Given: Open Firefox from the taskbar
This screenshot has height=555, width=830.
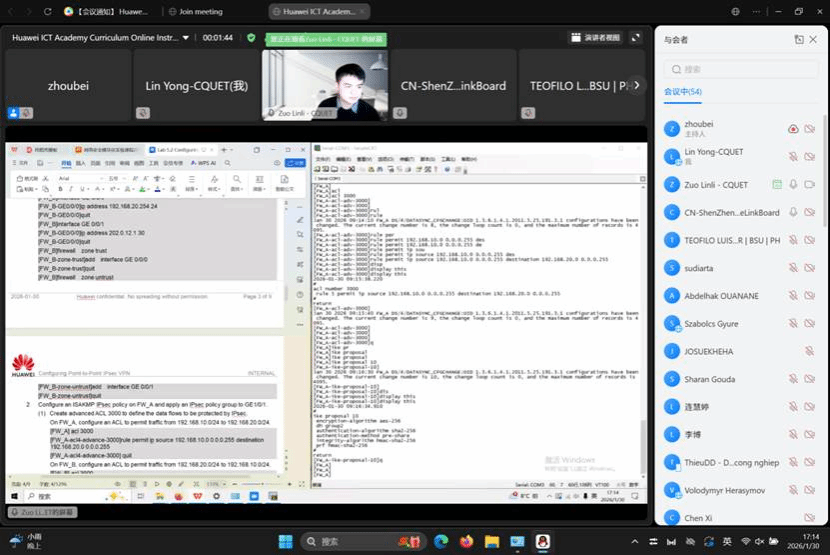Looking at the screenshot, I should point(466,541).
